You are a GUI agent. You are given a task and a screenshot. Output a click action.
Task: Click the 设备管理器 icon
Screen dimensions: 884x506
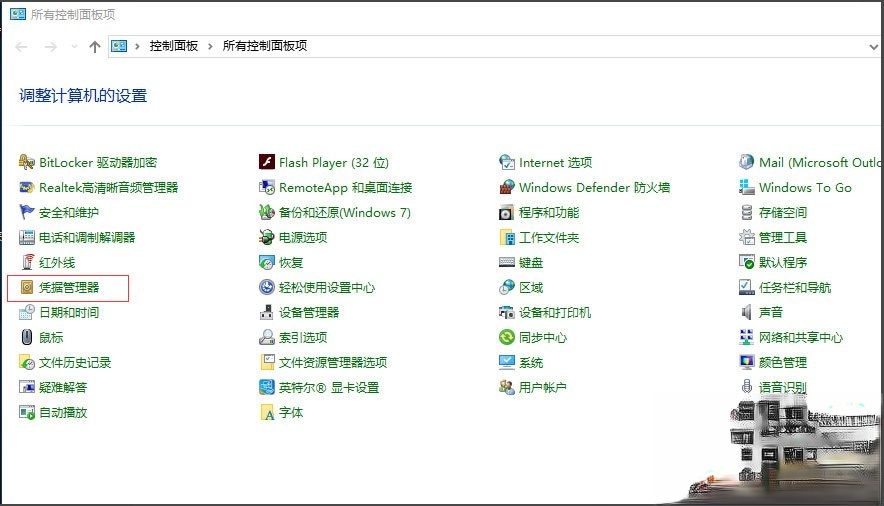point(267,312)
